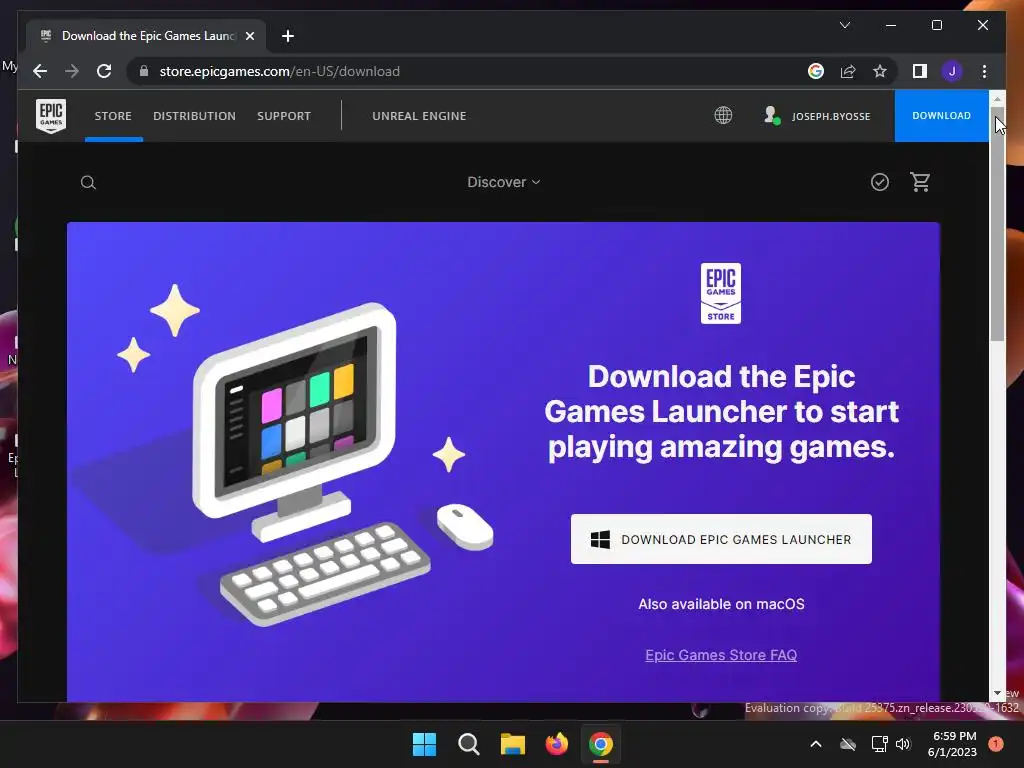Click the Chrome forward arrow

pos(72,71)
